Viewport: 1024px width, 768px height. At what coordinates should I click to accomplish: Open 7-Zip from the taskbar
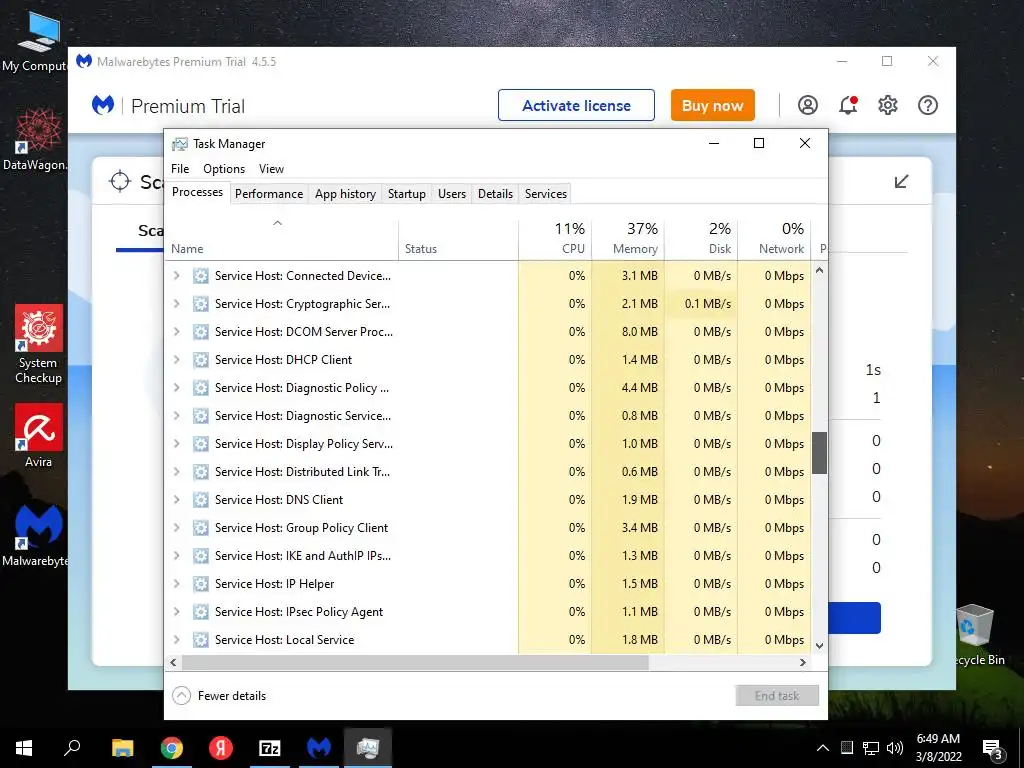click(x=270, y=748)
